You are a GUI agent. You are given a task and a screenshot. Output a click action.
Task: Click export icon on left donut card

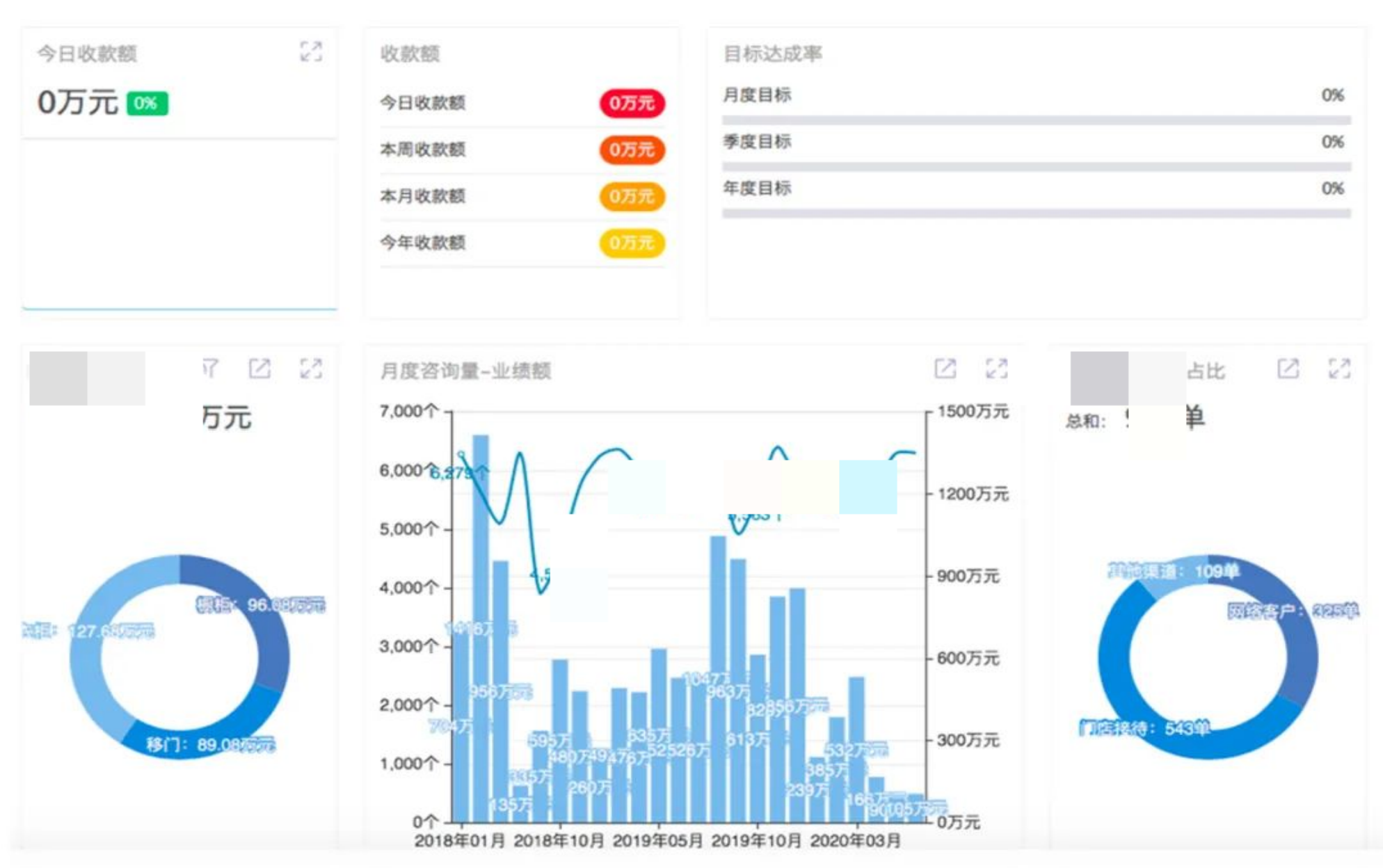(x=259, y=369)
